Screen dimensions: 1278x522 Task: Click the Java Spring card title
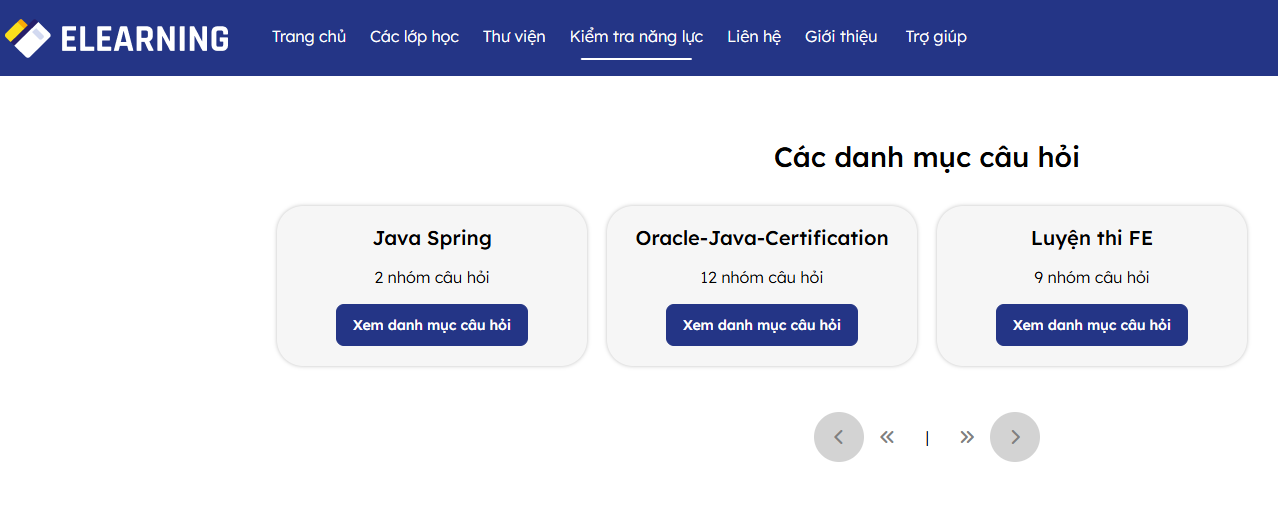[432, 238]
